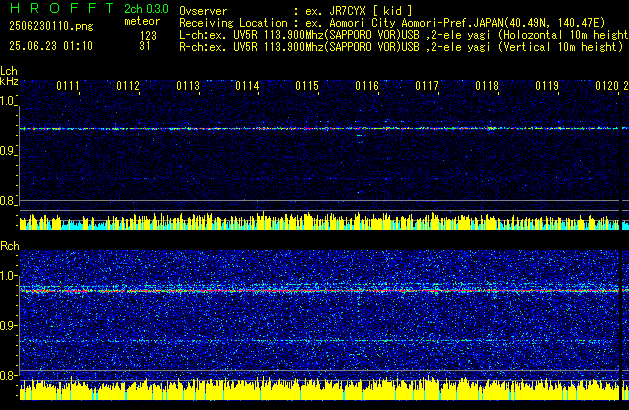This screenshot has width=629, height=410.
Task: Click the file name 2506230110.png
Action: pyautogui.click(x=51, y=26)
